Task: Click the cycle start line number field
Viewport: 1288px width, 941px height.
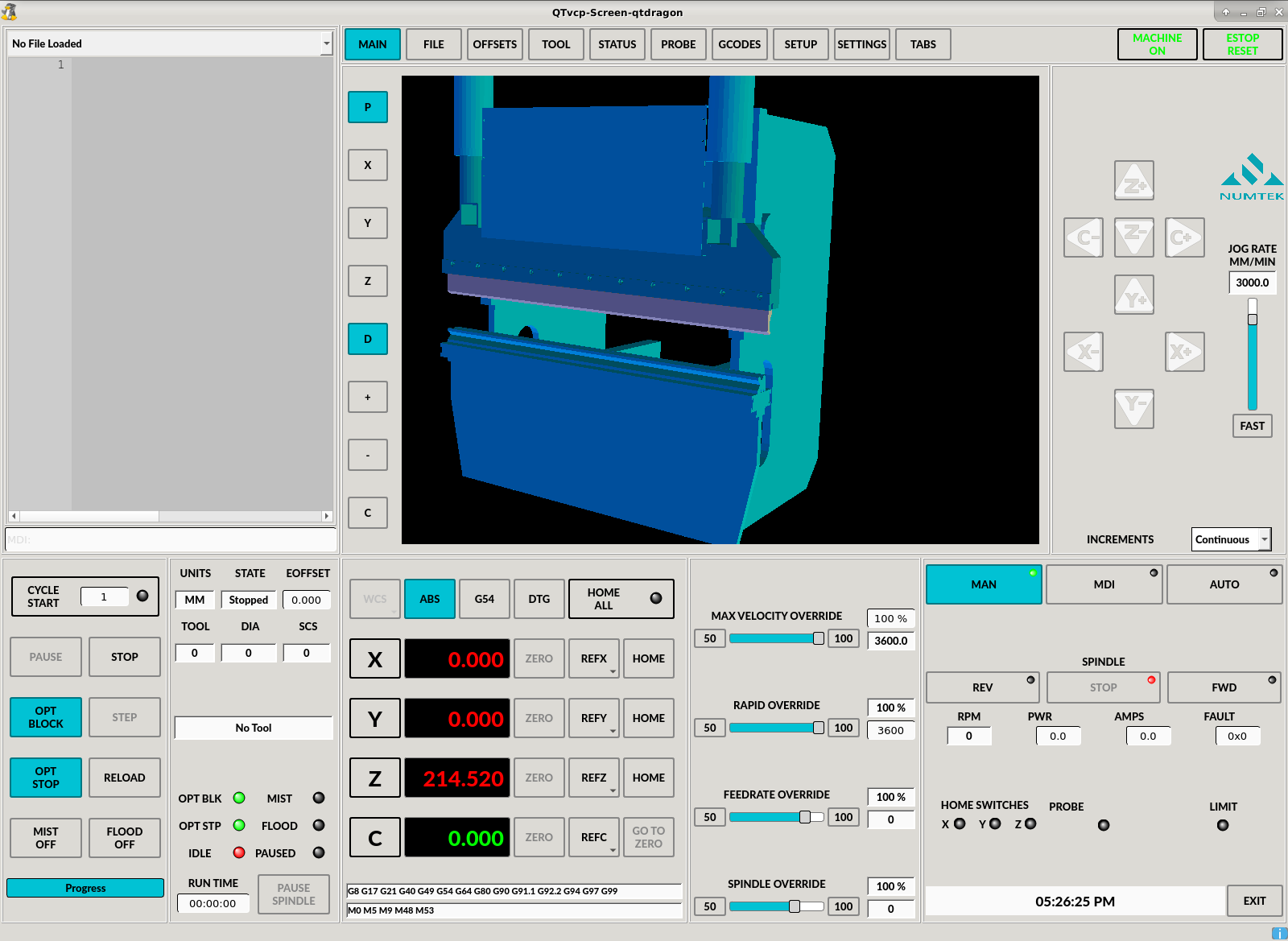Action: (x=105, y=596)
